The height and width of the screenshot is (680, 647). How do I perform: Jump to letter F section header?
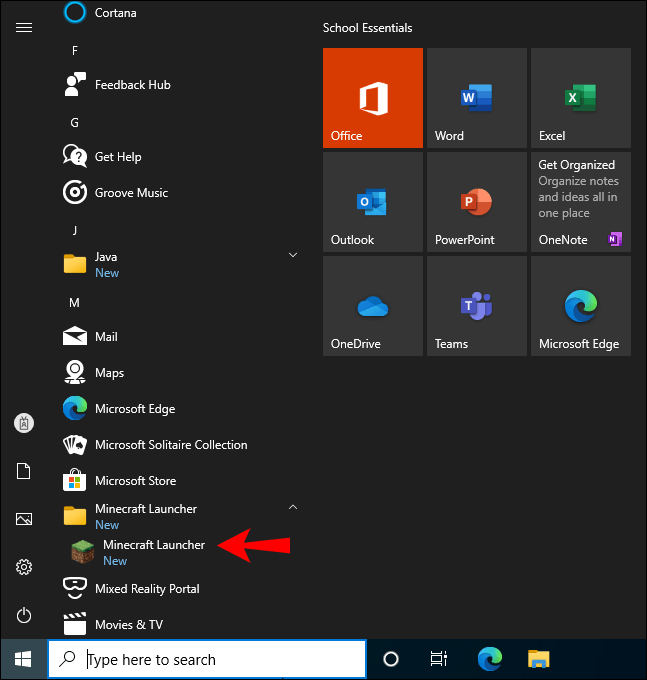[75, 51]
